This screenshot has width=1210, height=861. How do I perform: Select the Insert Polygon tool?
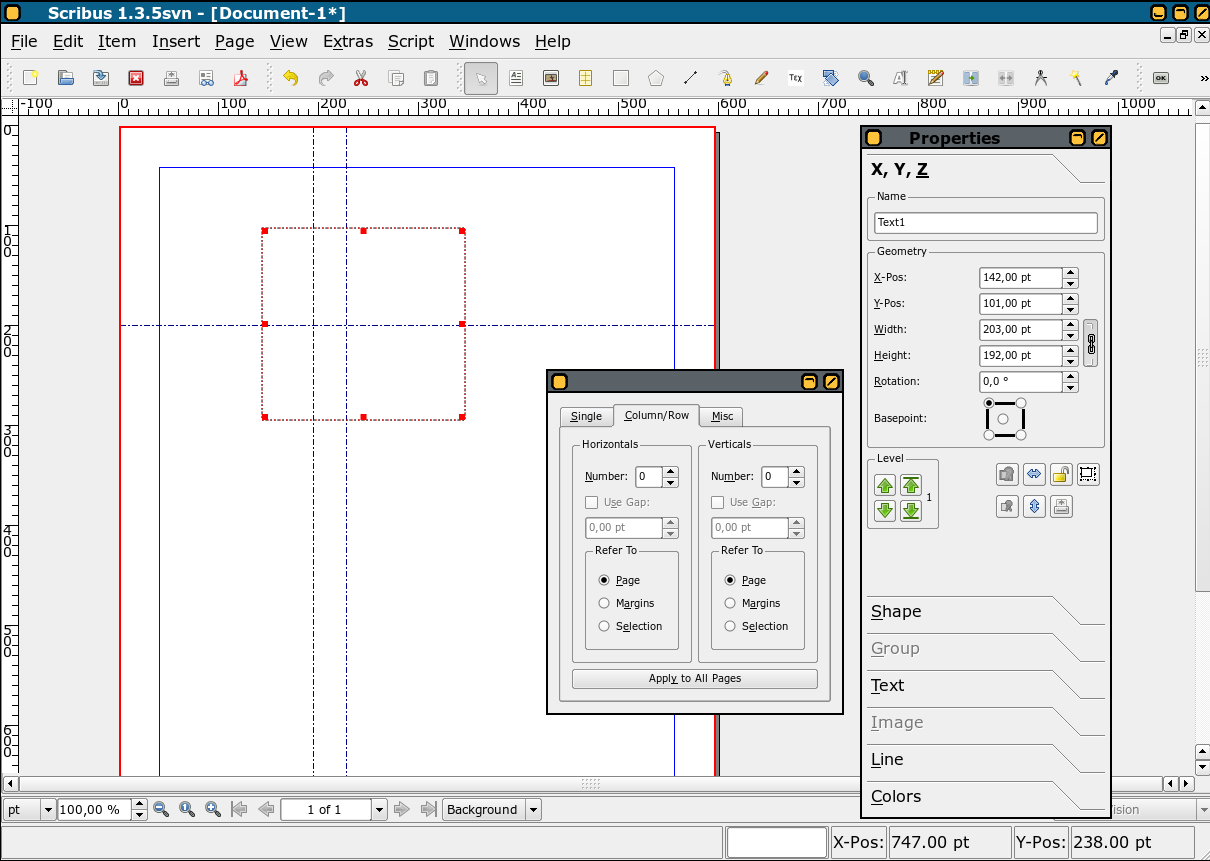656,78
